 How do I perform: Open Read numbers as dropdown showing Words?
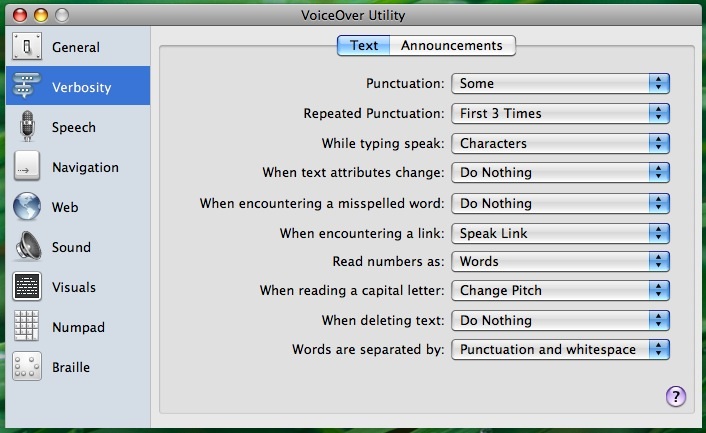tap(561, 262)
